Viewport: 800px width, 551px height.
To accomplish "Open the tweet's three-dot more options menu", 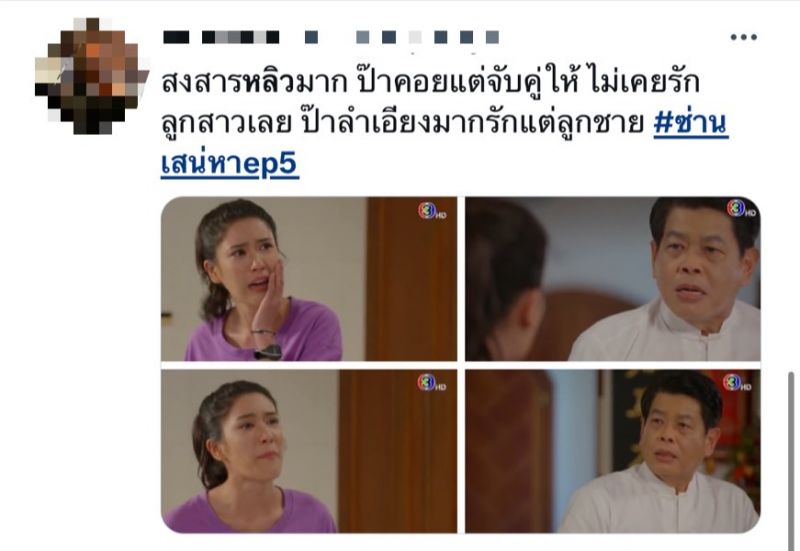I will [x=743, y=37].
